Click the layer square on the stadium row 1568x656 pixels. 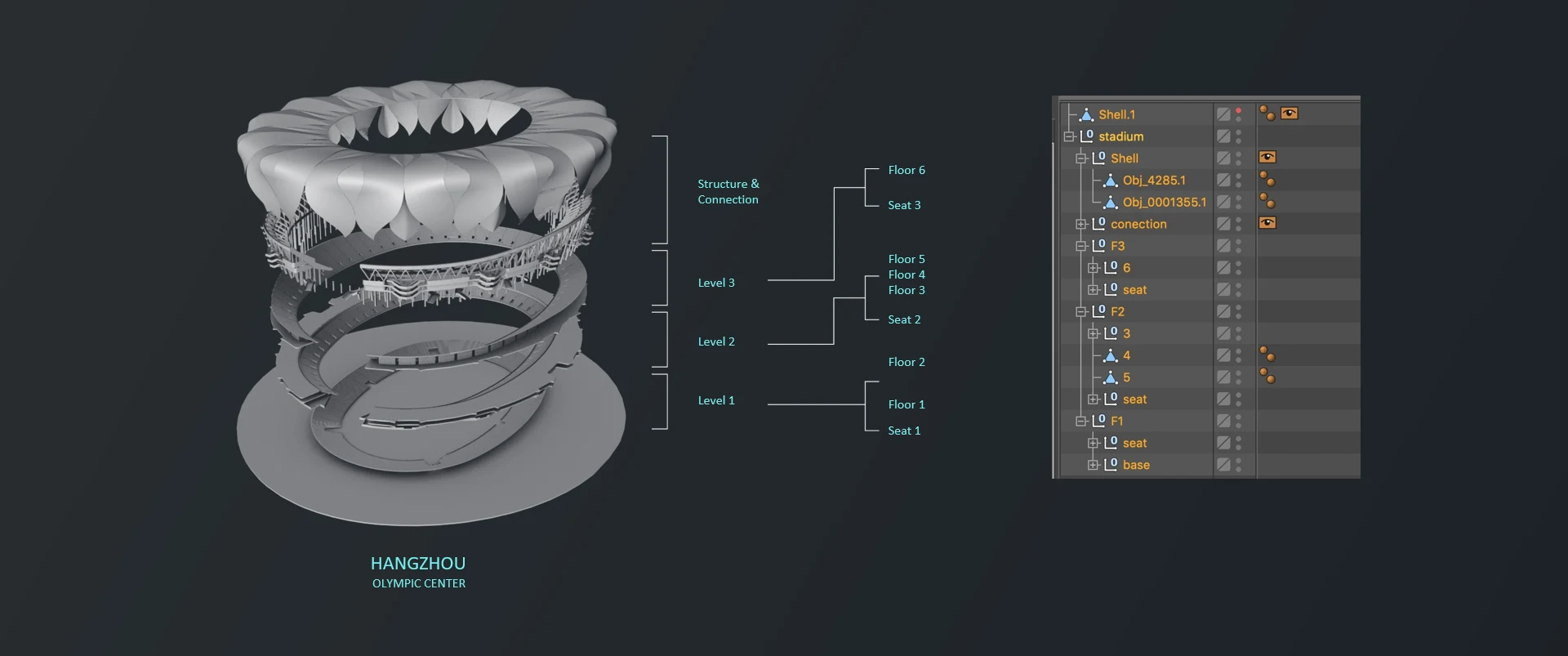1223,136
